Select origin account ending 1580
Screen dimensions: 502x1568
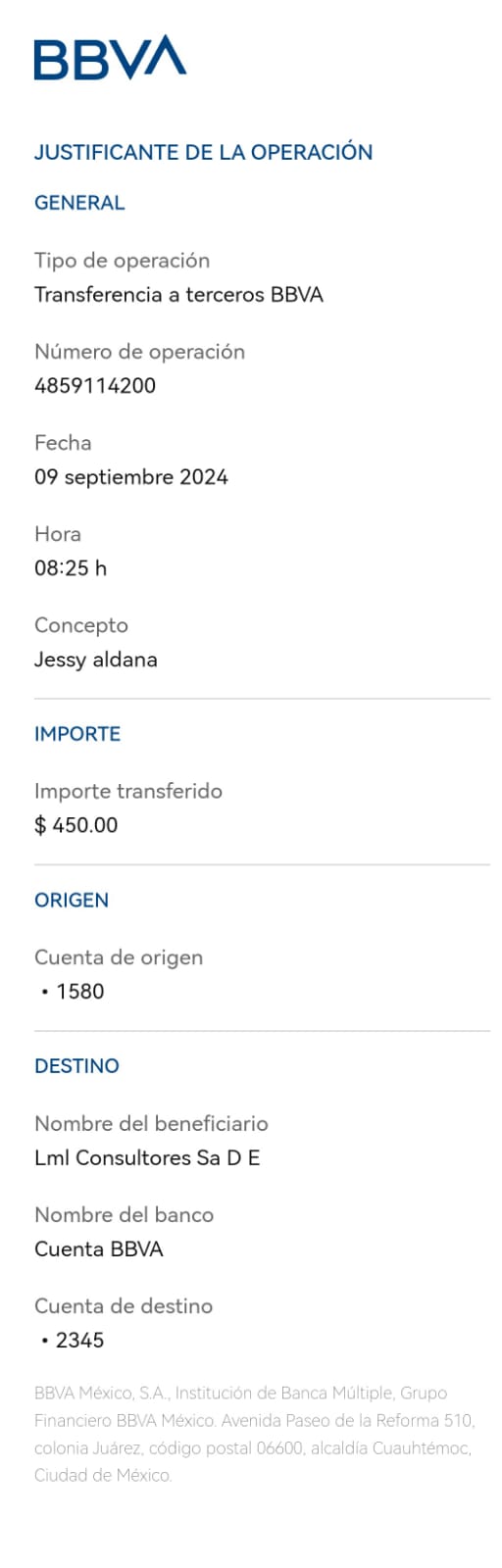pyautogui.click(x=73, y=992)
